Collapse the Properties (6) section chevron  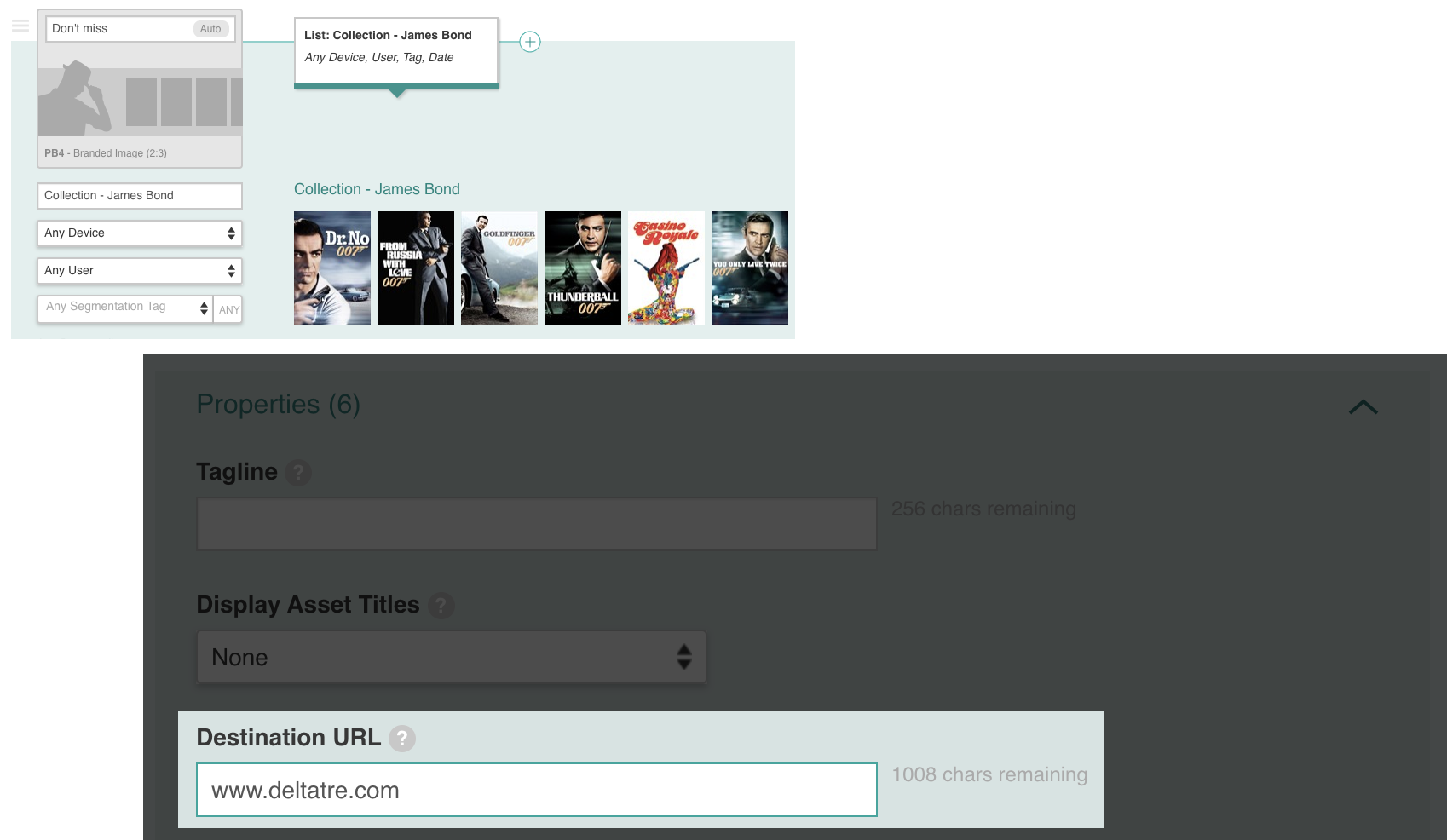coord(1363,407)
